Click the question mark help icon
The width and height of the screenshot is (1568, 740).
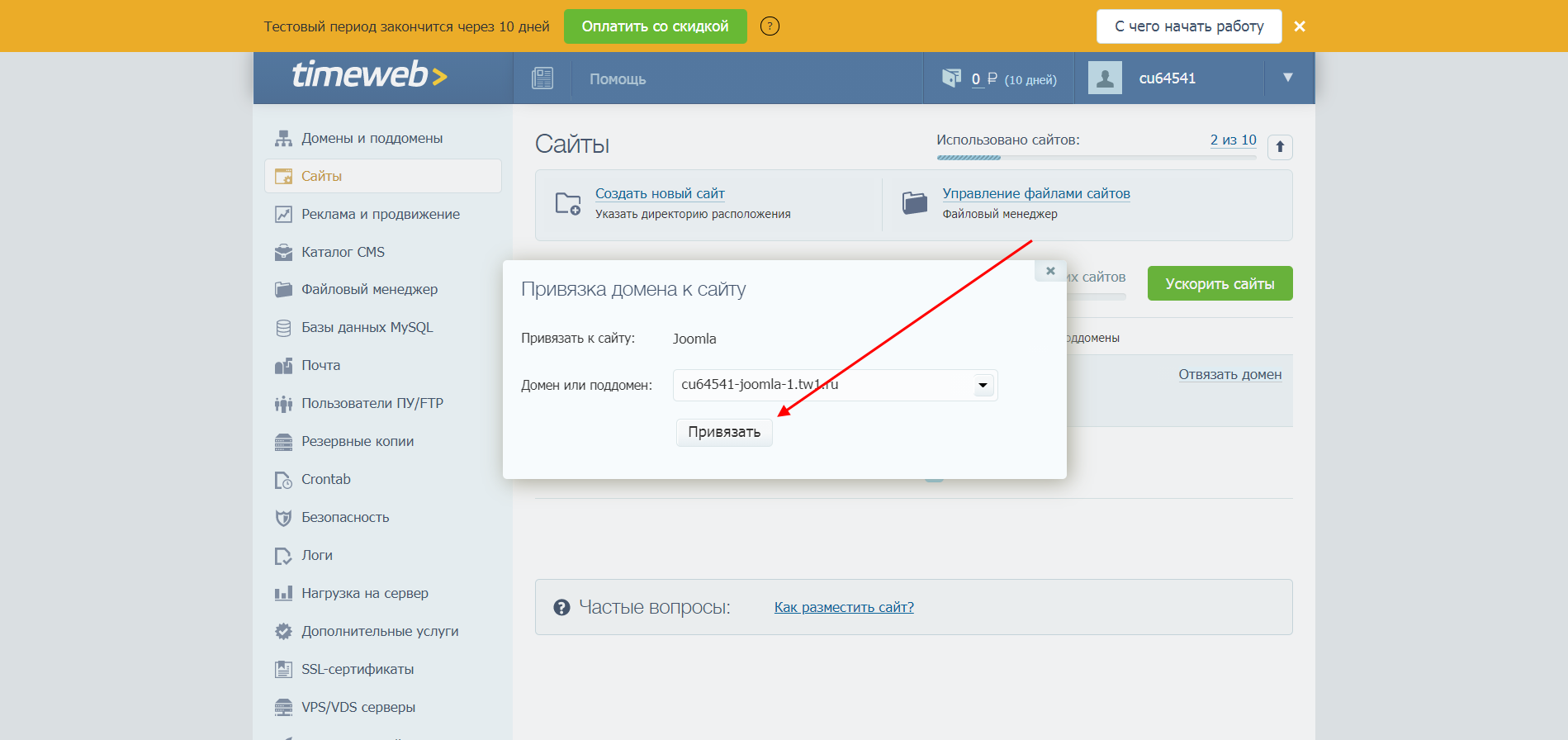pyautogui.click(x=770, y=26)
